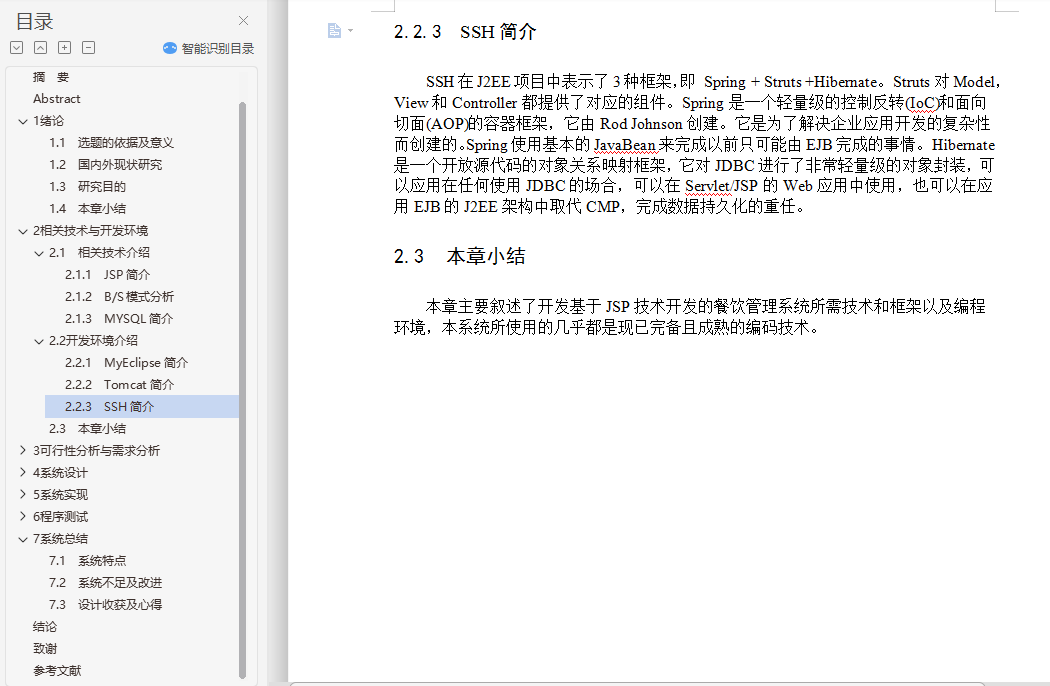Click the expand-all-levels down arrow icon
This screenshot has height=686, width=1050.
pos(17,48)
